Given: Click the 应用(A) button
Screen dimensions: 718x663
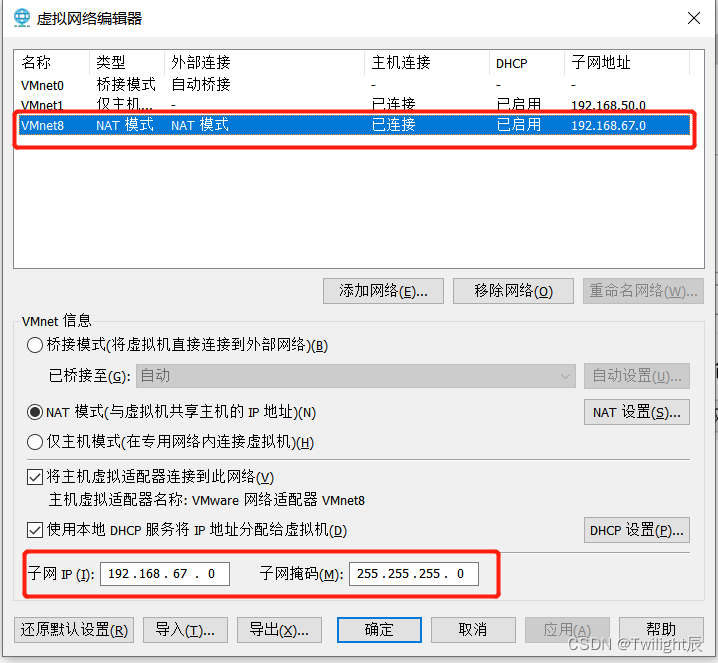Looking at the screenshot, I should [567, 630].
